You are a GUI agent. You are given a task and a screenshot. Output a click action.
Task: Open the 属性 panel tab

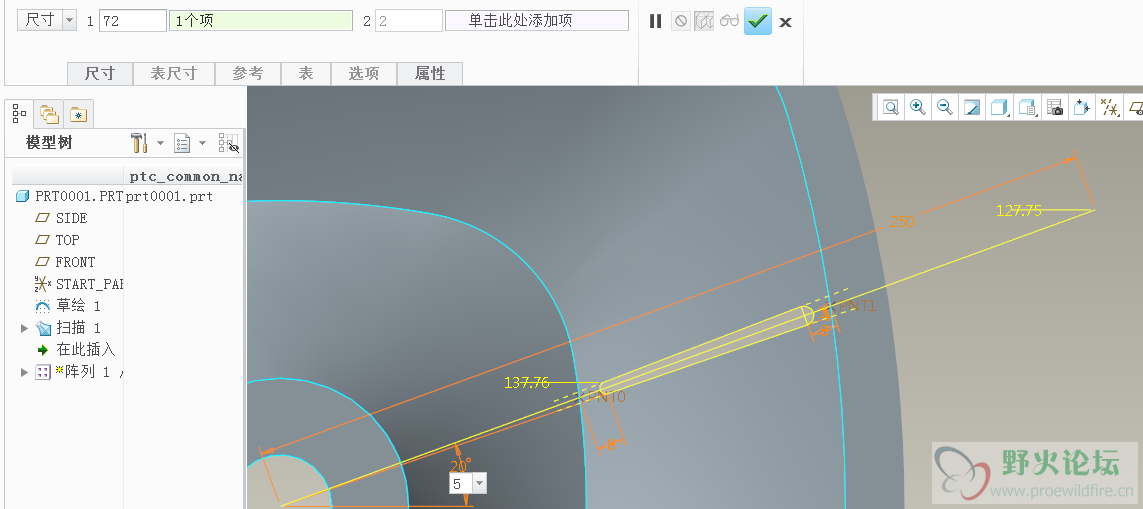coord(429,74)
